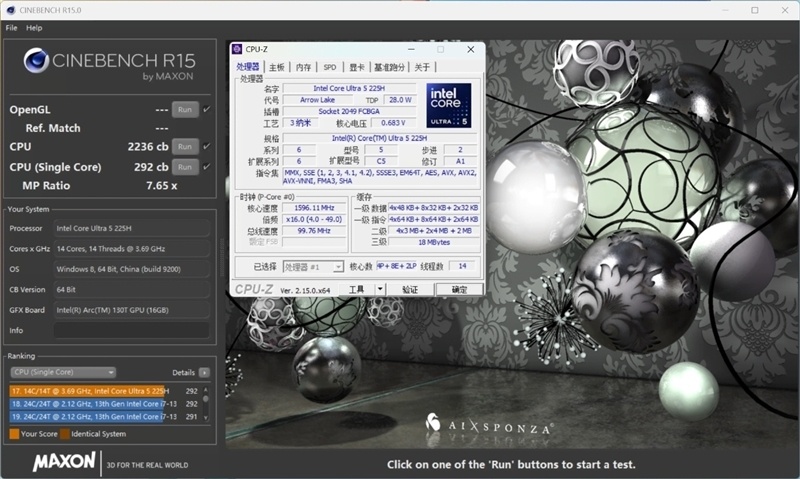This screenshot has height=479, width=800.
Task: Uncheck the CPU (Single Core) test checkbox
Action: pyautogui.click(x=207, y=166)
